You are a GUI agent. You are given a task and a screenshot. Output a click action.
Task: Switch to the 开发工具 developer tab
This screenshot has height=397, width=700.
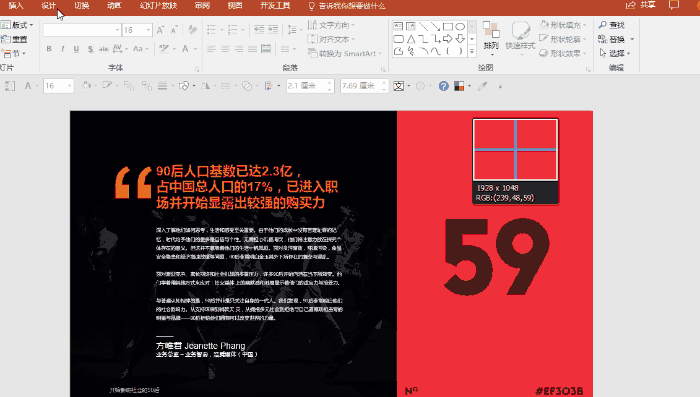click(x=275, y=5)
